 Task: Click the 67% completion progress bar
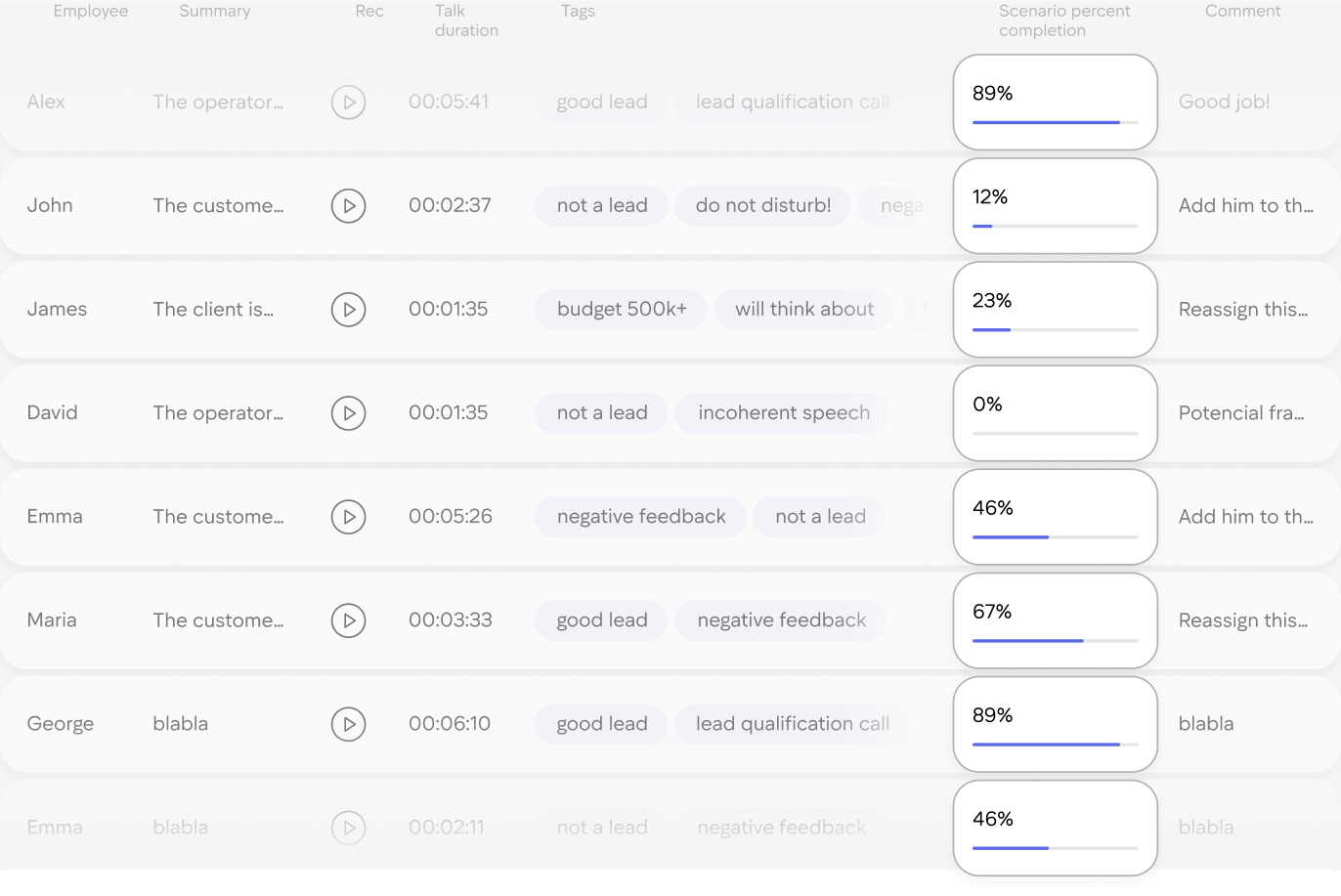pos(1056,641)
